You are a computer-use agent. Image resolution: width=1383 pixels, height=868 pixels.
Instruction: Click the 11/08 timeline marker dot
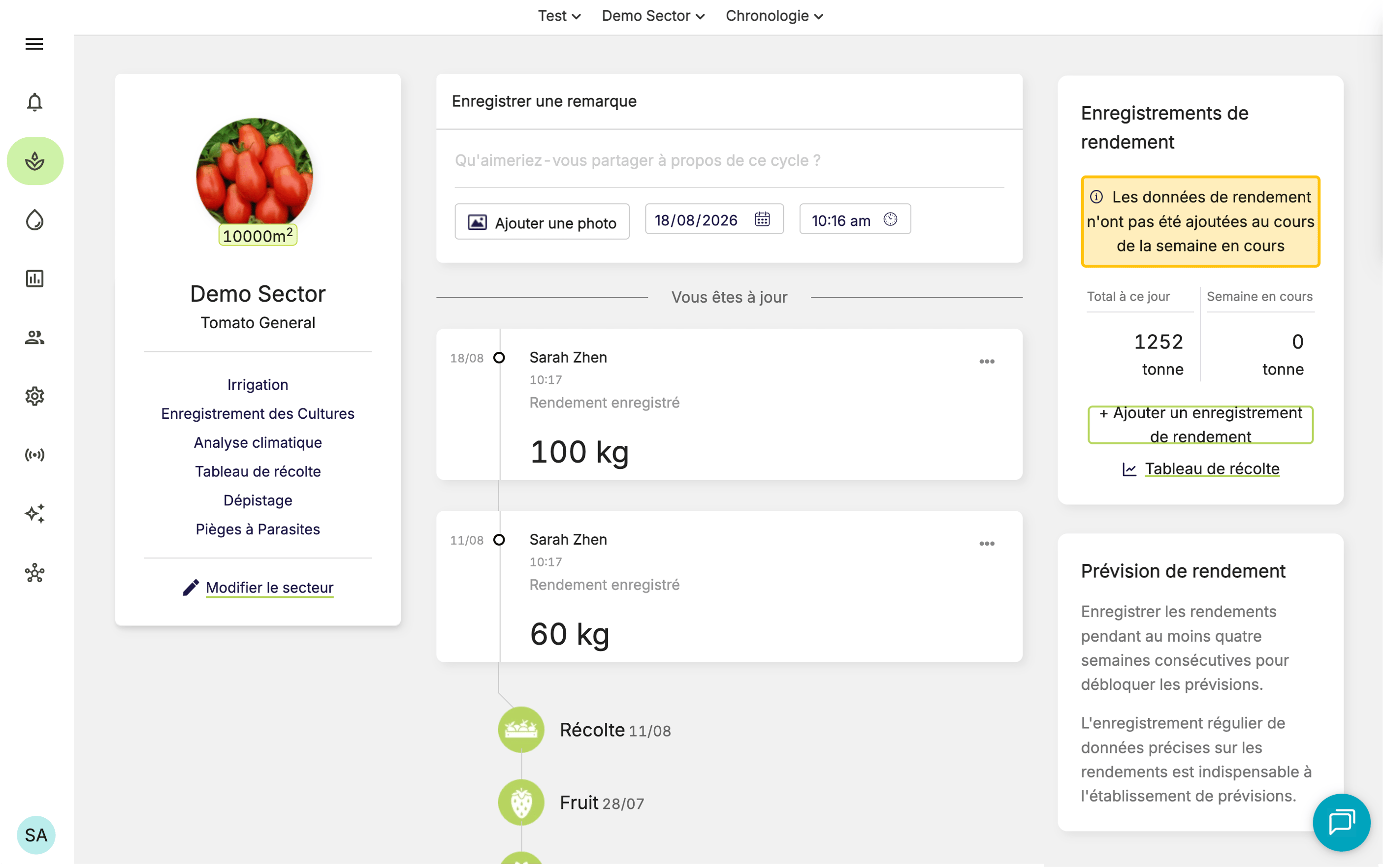499,540
